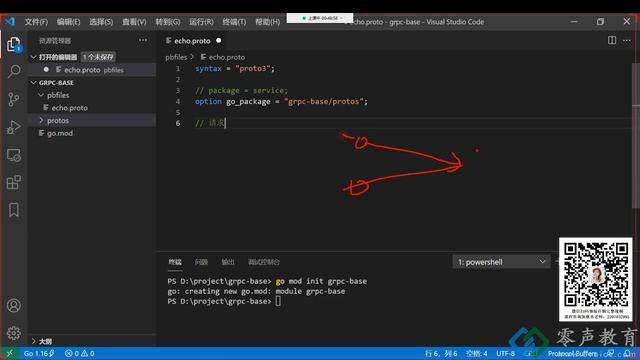Open the 转到(G) menu
Image resolution: width=640 pixels, height=360 pixels.
(x=168, y=22)
